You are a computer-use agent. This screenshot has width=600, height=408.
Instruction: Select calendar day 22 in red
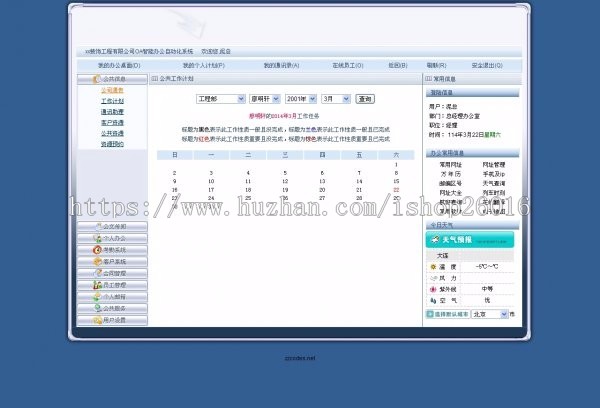click(x=396, y=190)
